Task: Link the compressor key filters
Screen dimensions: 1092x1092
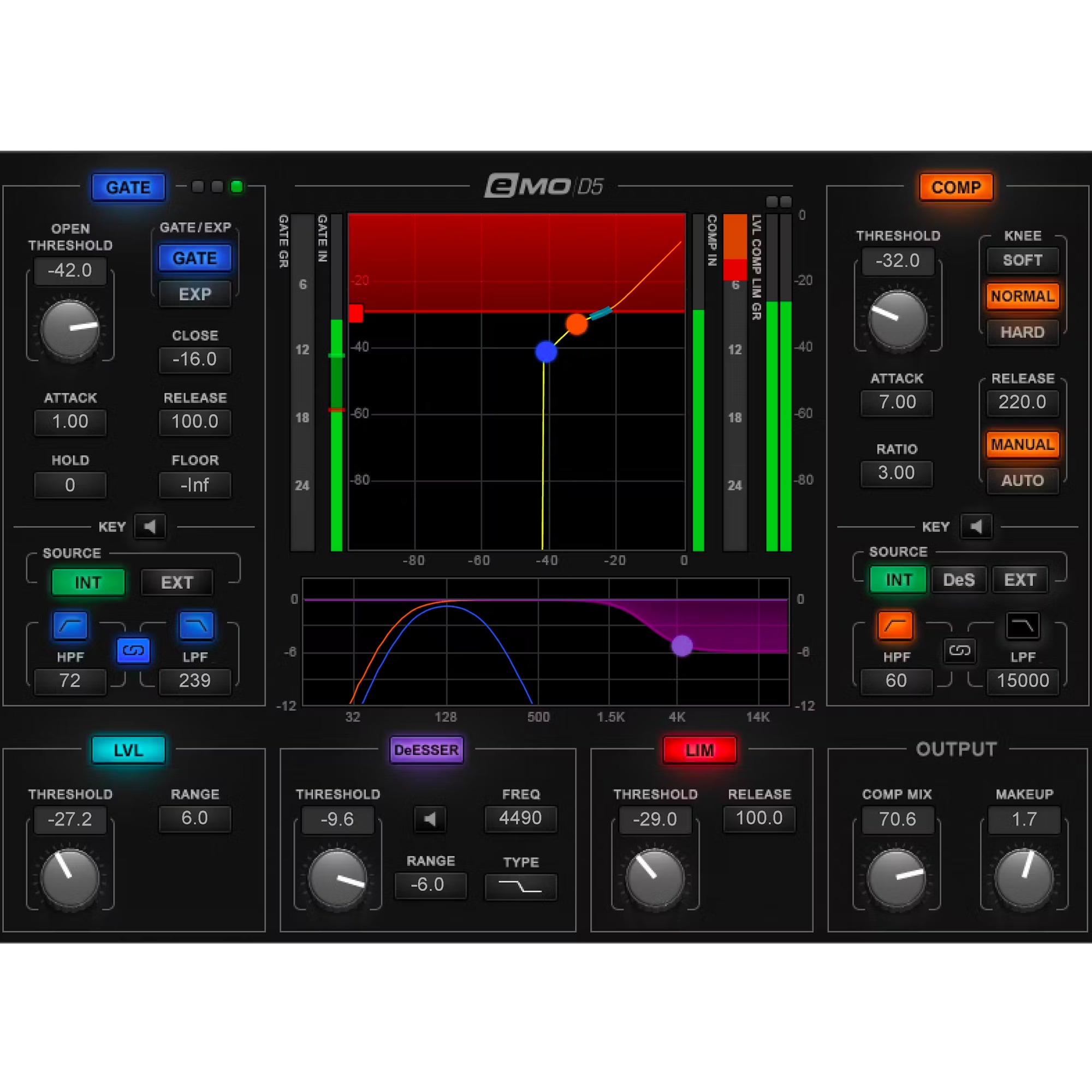Action: tap(960, 651)
